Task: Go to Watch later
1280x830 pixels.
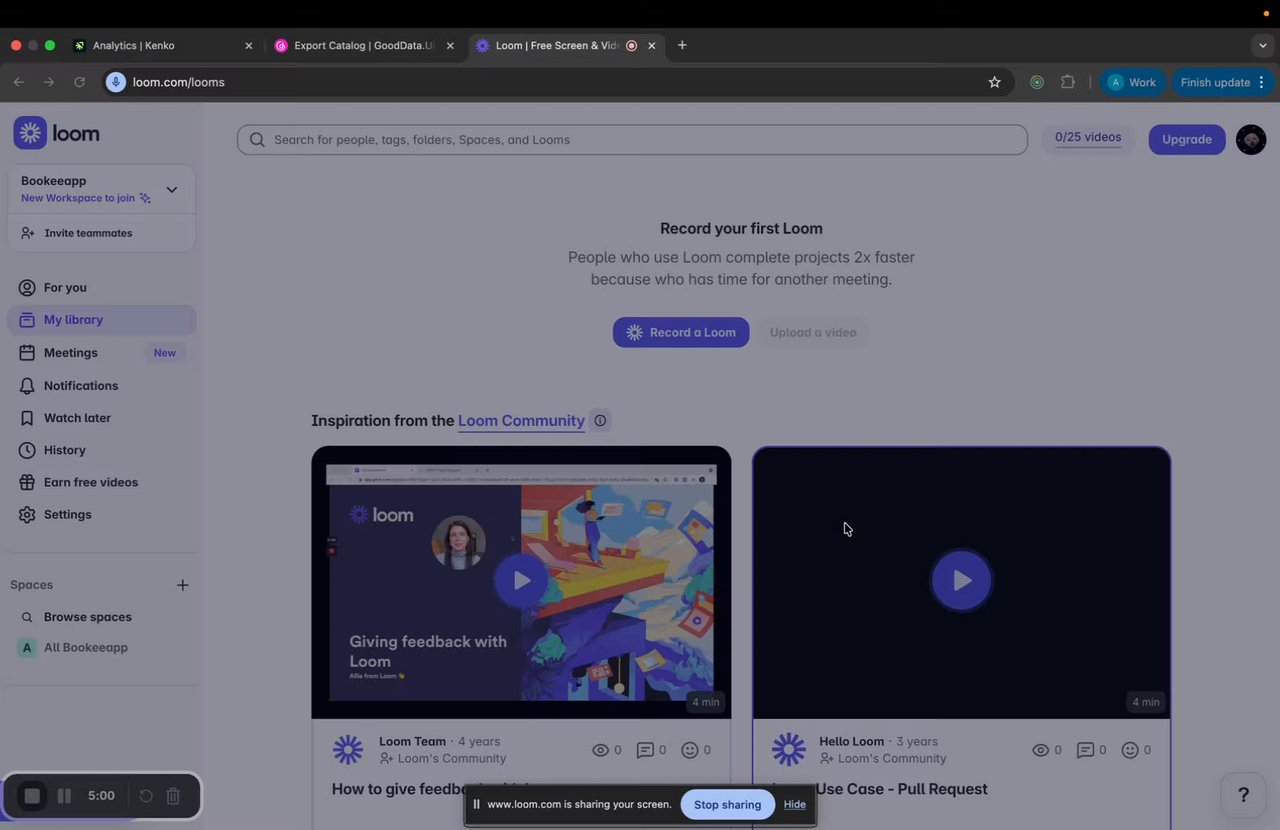Action: tap(77, 418)
